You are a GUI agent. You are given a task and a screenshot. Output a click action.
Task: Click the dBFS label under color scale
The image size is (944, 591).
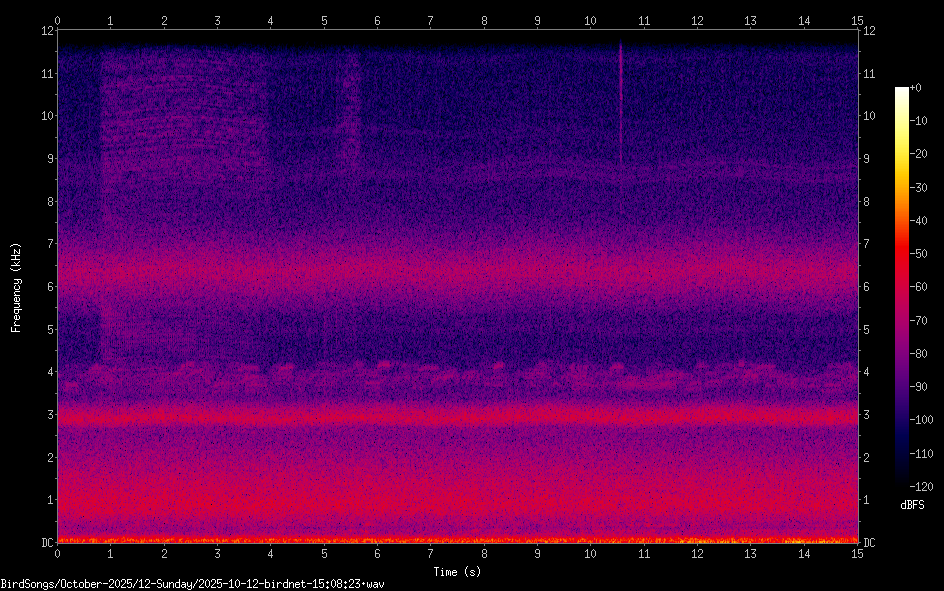tap(912, 505)
